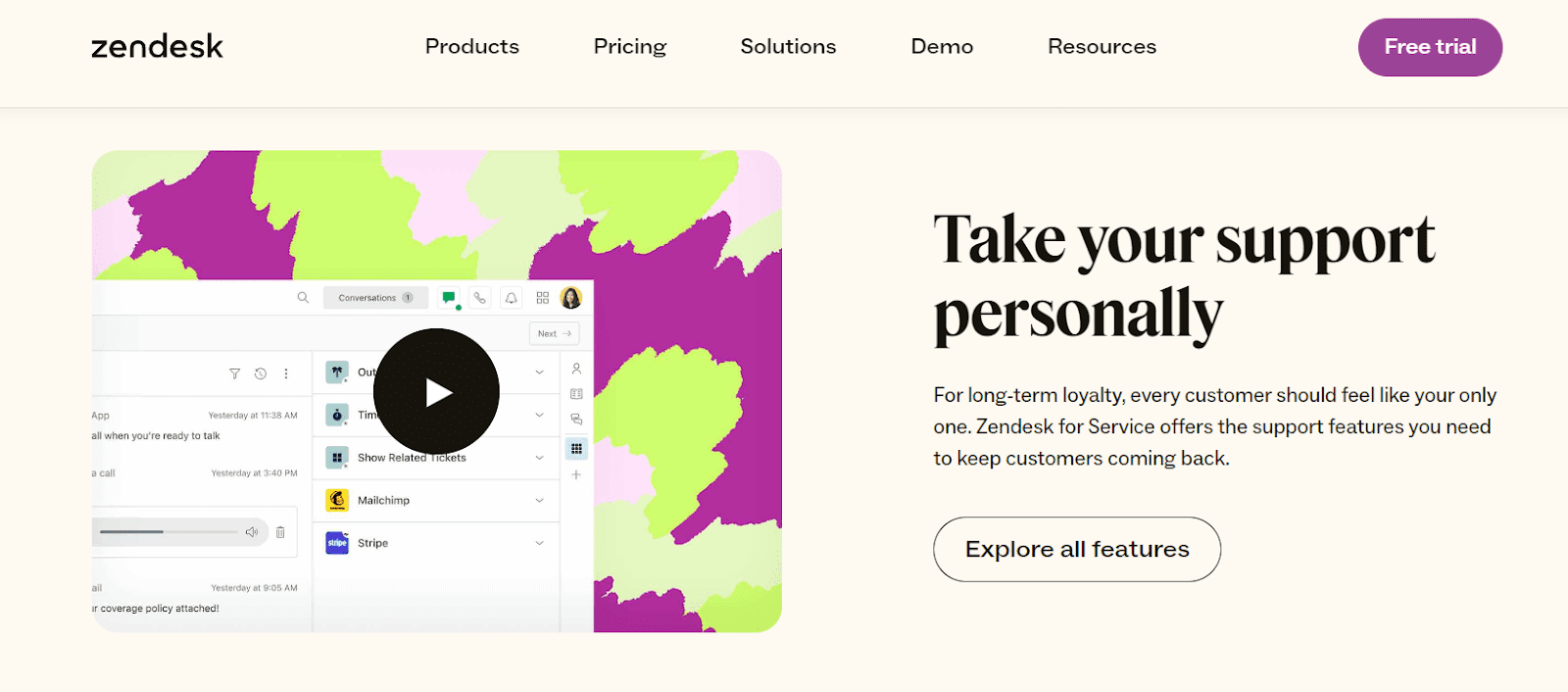The image size is (1568, 692).
Task: Click the green chat bubble icon
Action: click(449, 298)
